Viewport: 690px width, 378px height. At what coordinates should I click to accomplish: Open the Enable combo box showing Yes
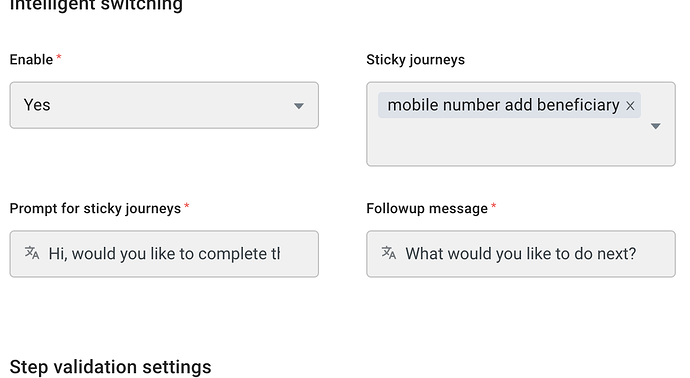pyautogui.click(x=164, y=105)
